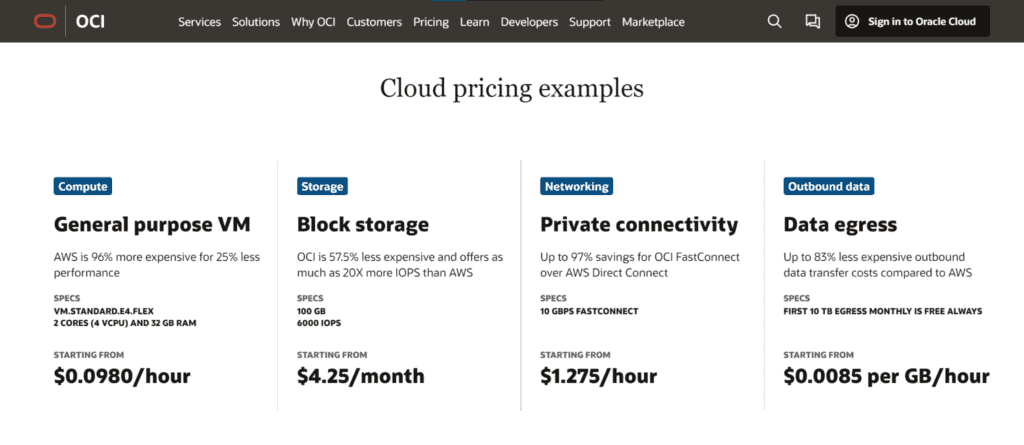Click the Data egress heading
Viewport: 1024px width, 445px height.
coord(840,225)
